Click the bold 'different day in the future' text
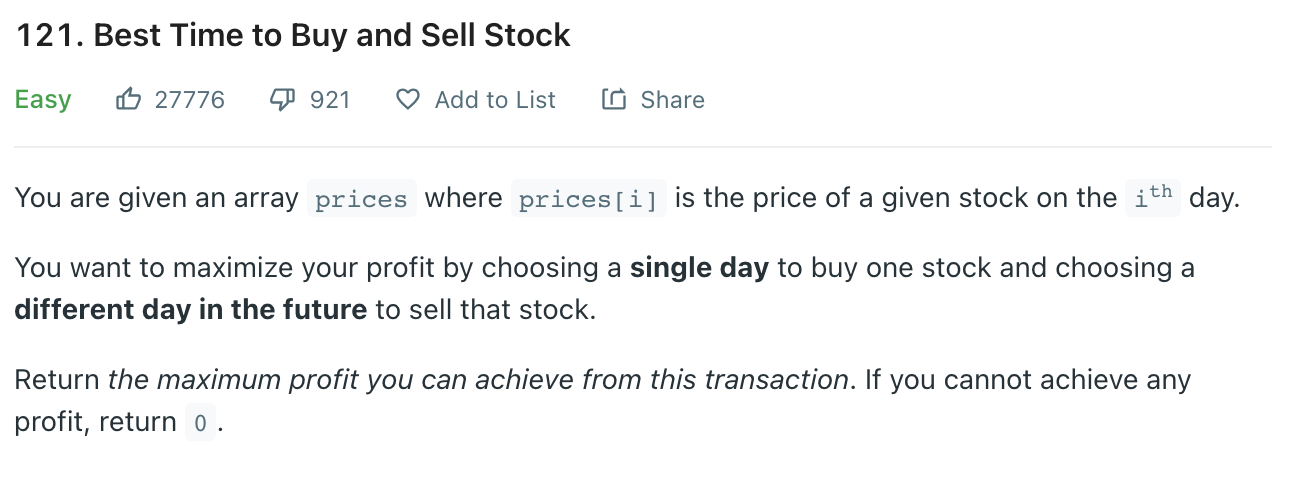This screenshot has width=1294, height=486. point(190,310)
